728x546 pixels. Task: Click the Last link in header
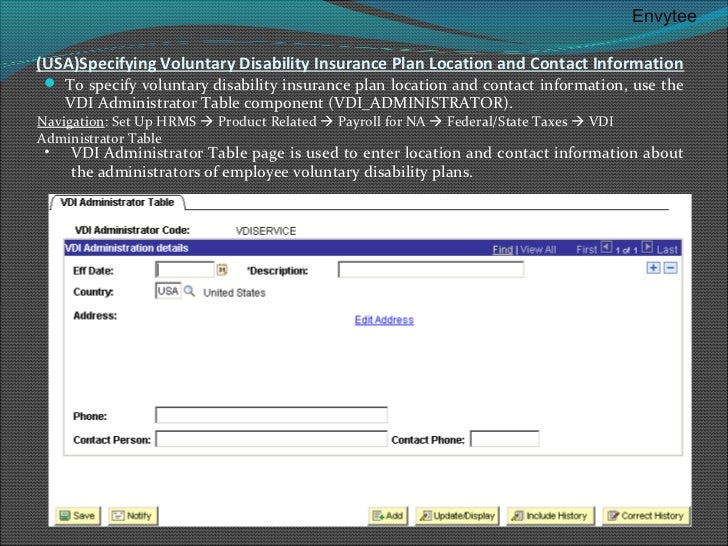(x=667, y=250)
